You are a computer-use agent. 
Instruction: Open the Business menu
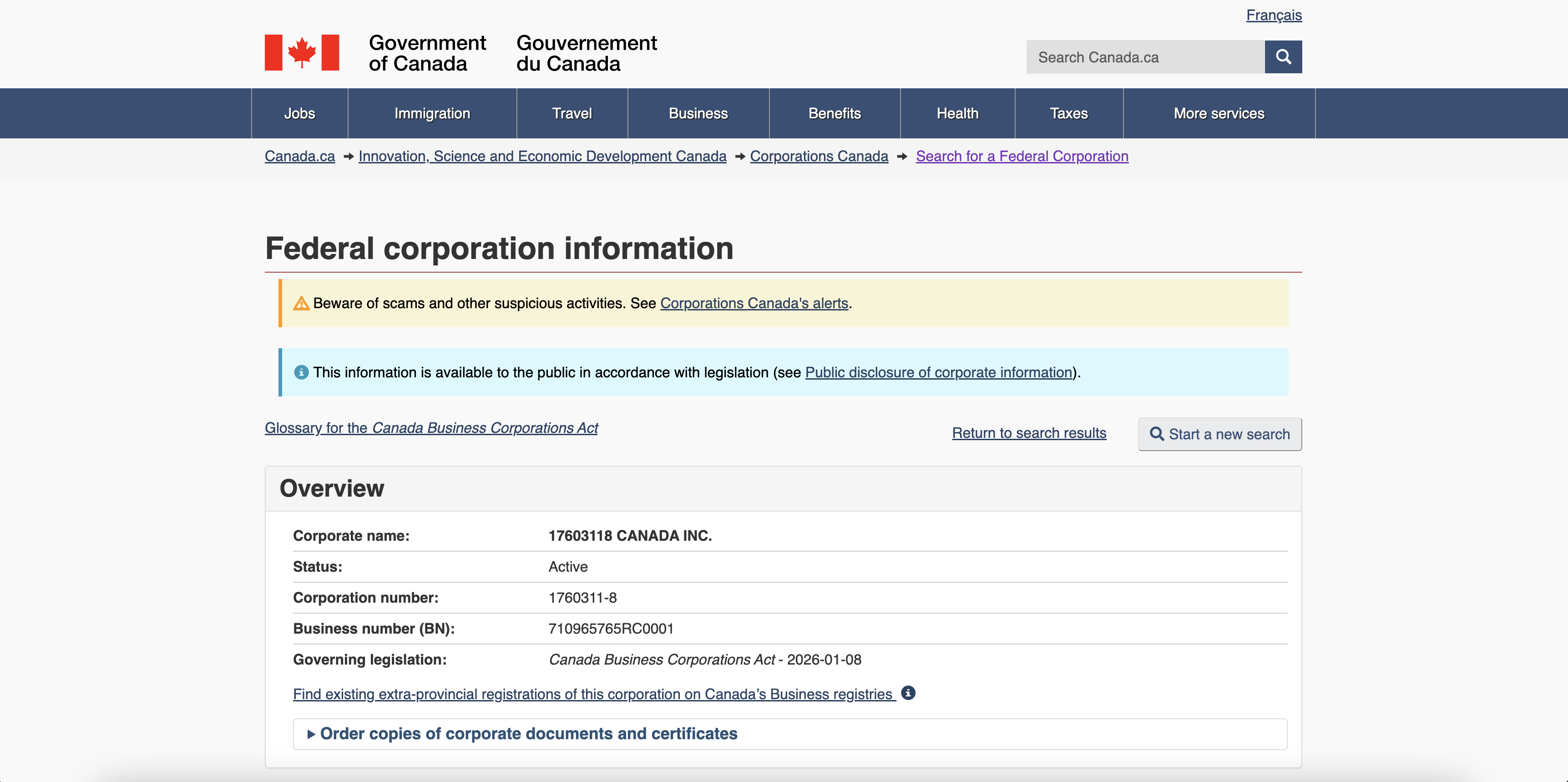(x=698, y=113)
